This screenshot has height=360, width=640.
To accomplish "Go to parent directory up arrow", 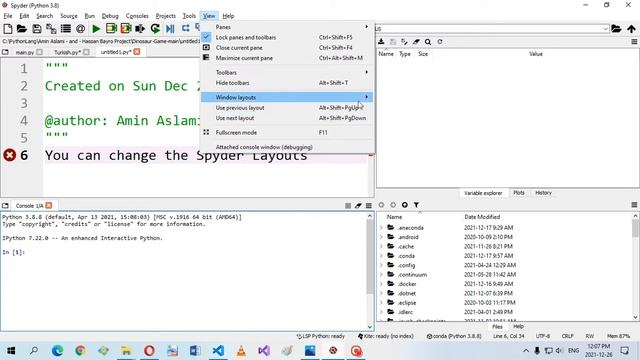I will pyautogui.click(x=631, y=29).
